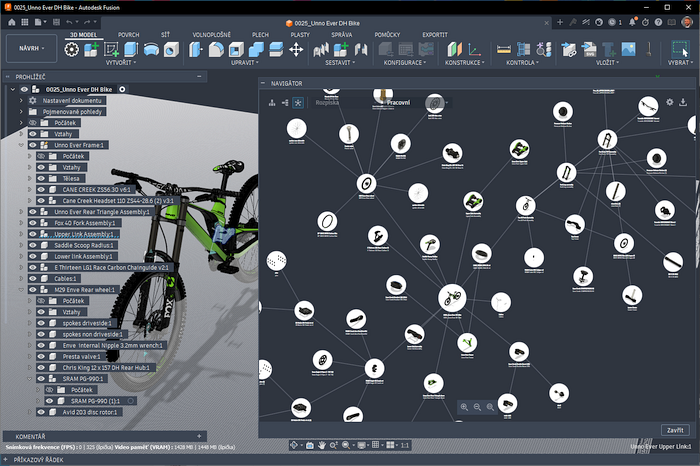Activate the Select window tool
The height and width of the screenshot is (466, 700).
[x=681, y=49]
